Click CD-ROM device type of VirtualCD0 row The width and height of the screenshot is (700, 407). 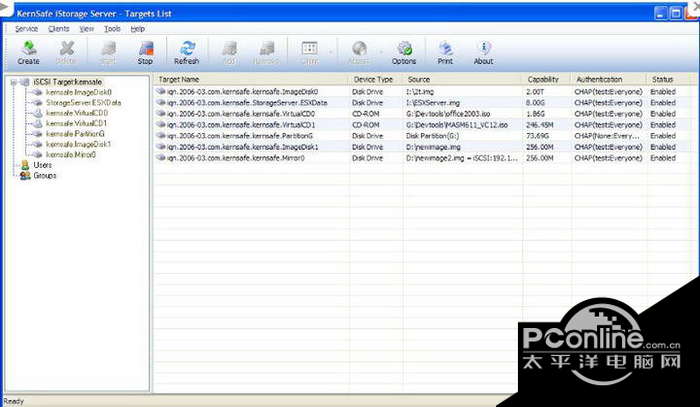click(366, 114)
